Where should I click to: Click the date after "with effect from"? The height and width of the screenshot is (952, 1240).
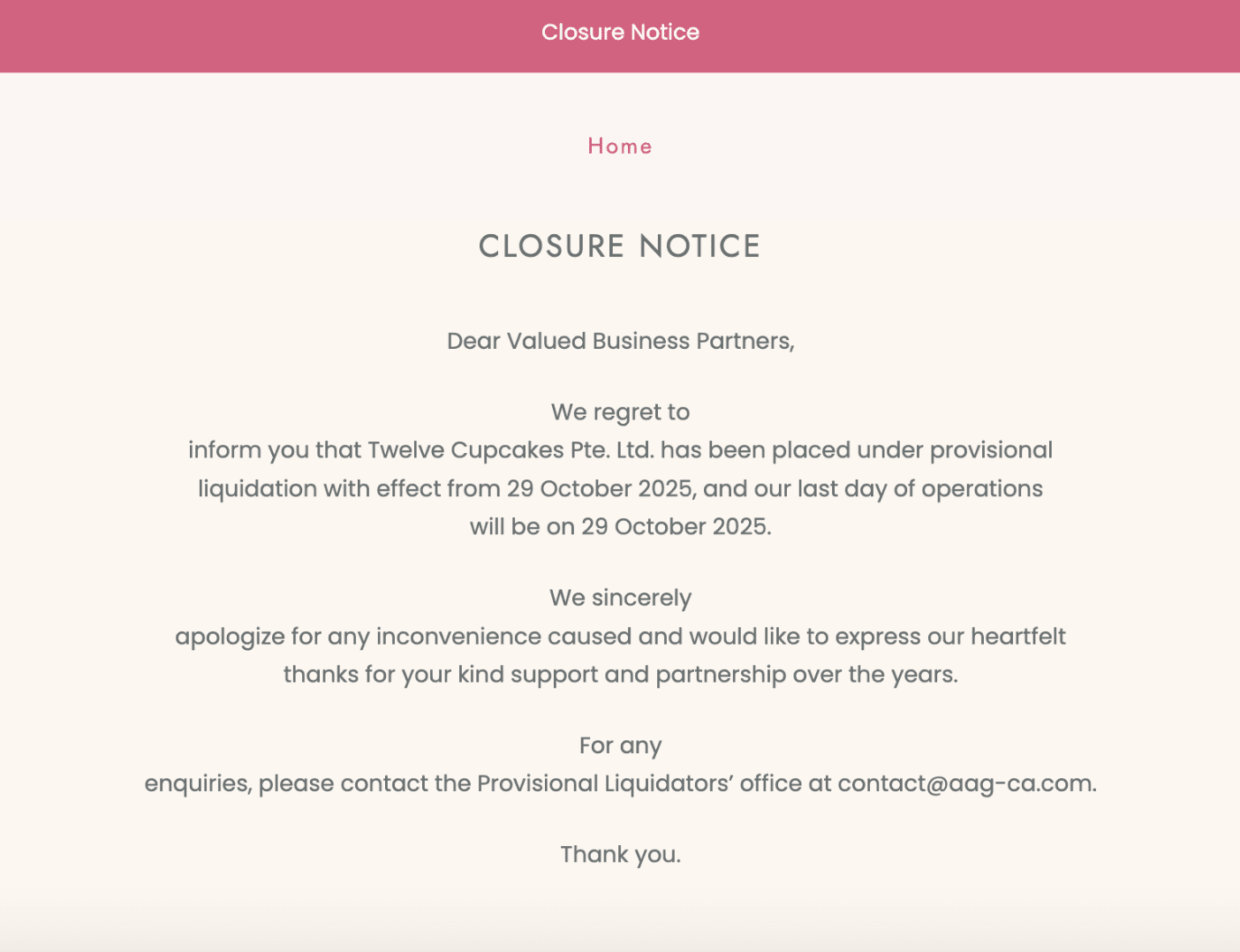tap(600, 489)
